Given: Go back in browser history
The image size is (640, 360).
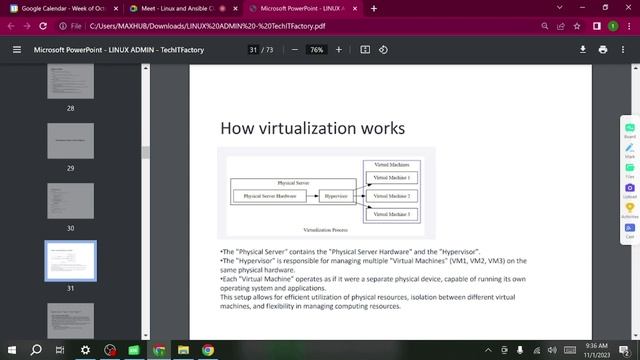Looking at the screenshot, I should [11, 26].
